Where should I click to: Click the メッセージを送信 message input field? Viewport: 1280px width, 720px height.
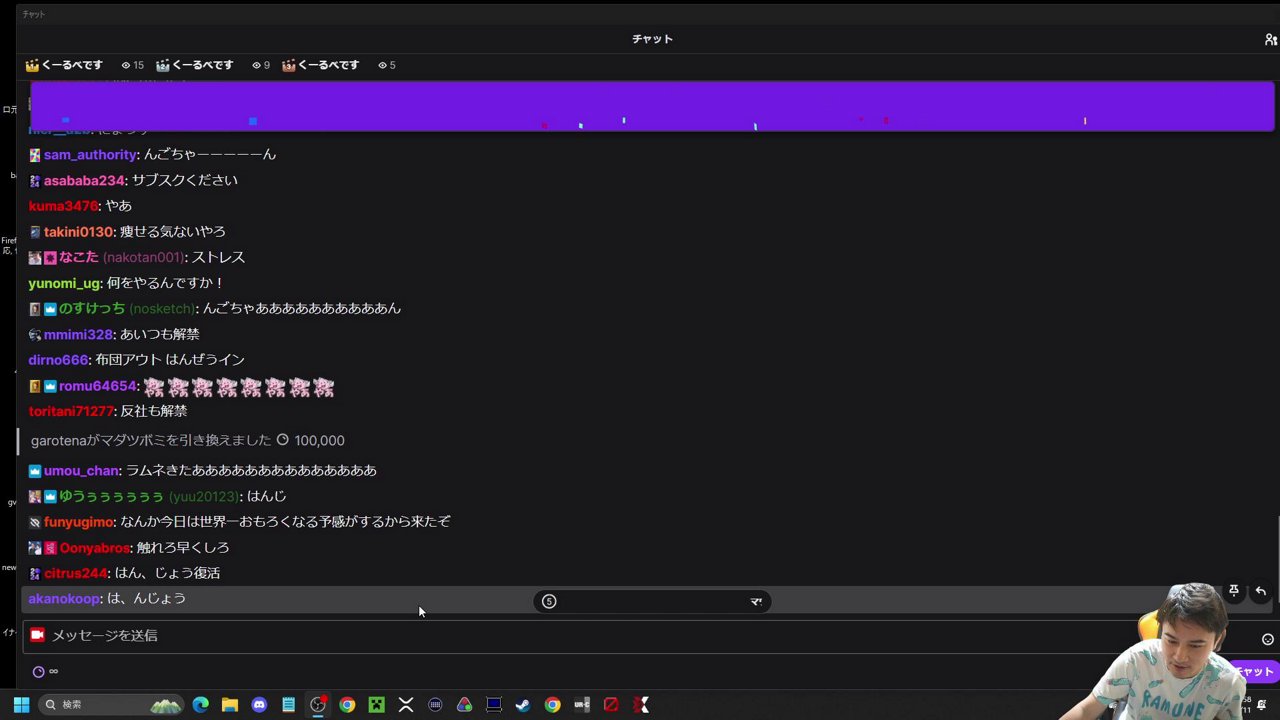(600, 635)
